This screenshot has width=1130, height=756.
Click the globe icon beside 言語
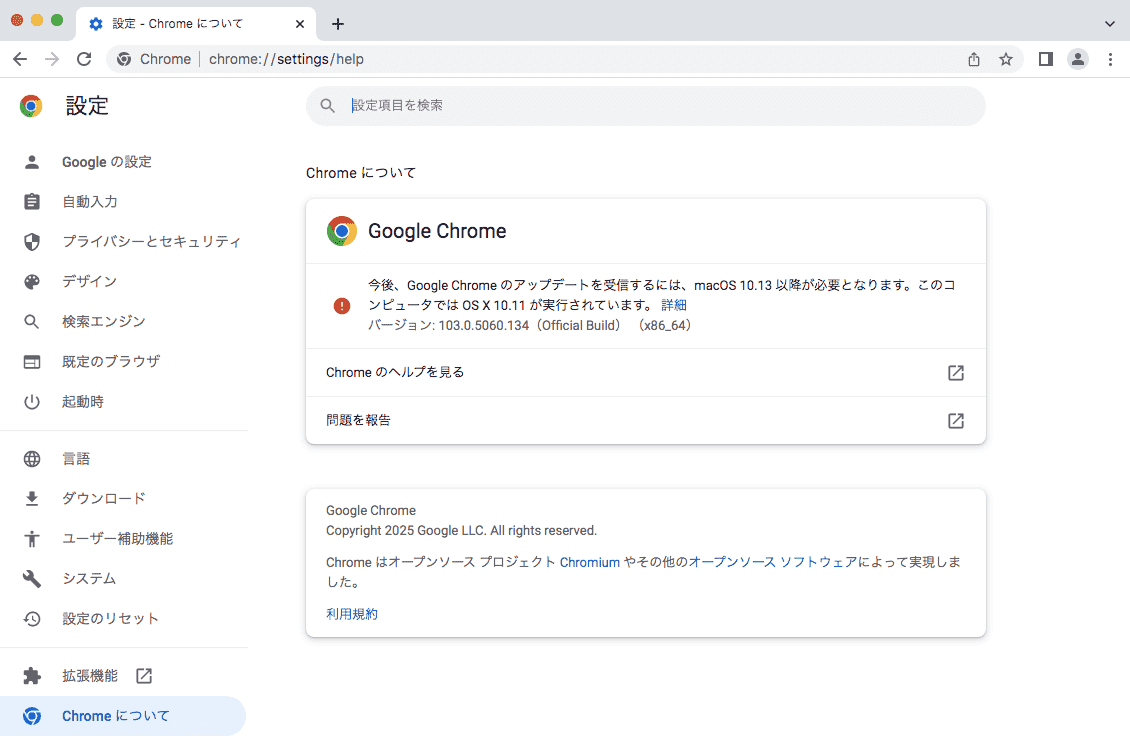pyautogui.click(x=32, y=459)
